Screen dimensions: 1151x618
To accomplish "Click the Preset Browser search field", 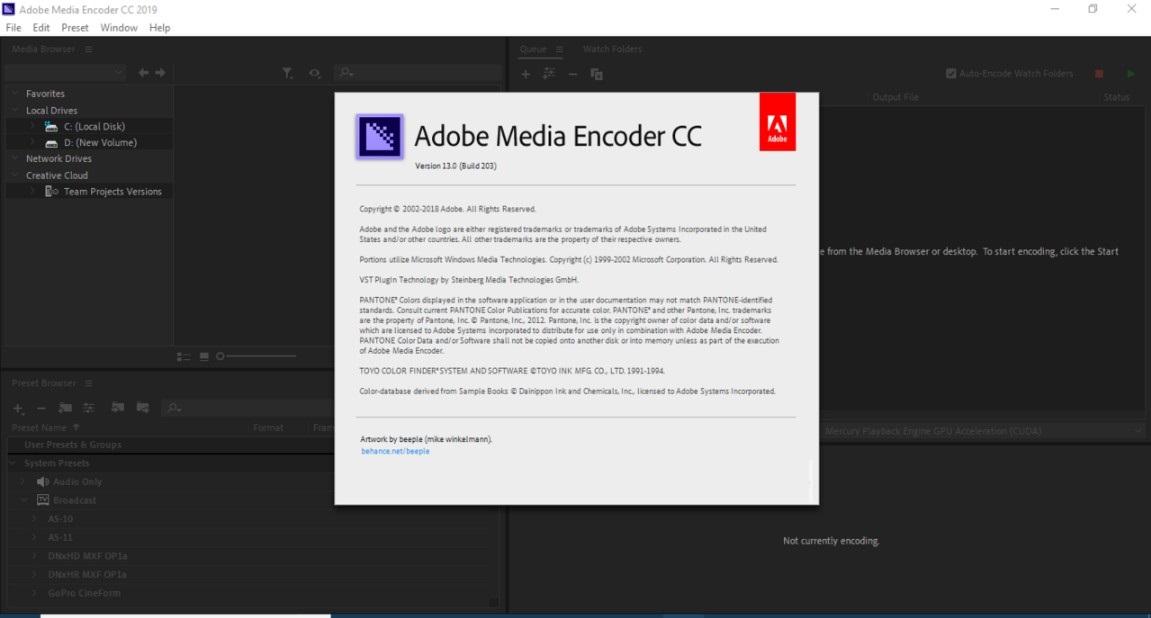I will (x=248, y=407).
